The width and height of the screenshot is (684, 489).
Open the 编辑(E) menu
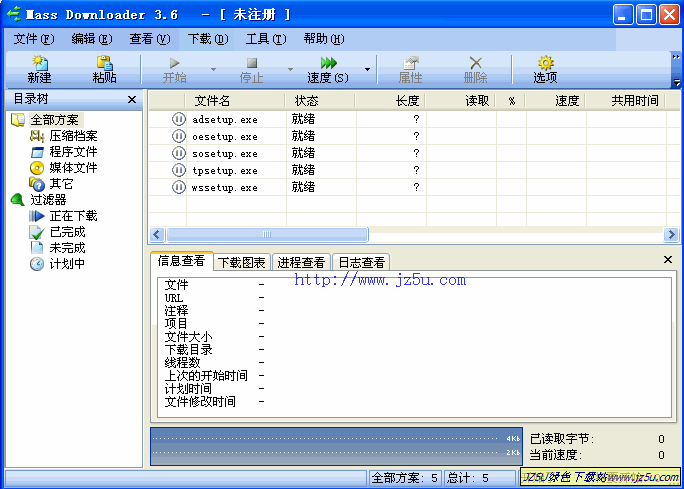[92, 39]
